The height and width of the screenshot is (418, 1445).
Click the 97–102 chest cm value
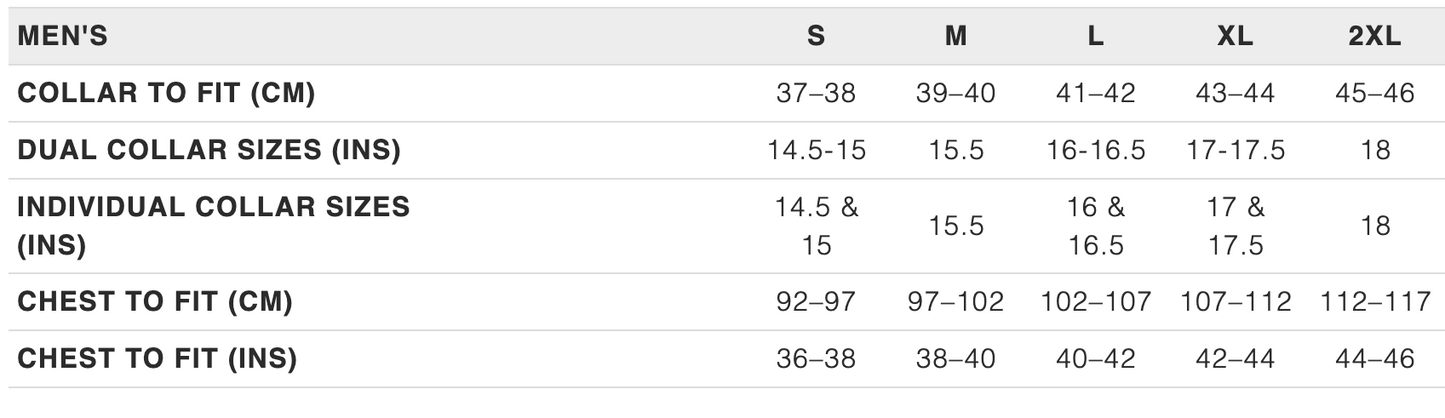pos(956,302)
